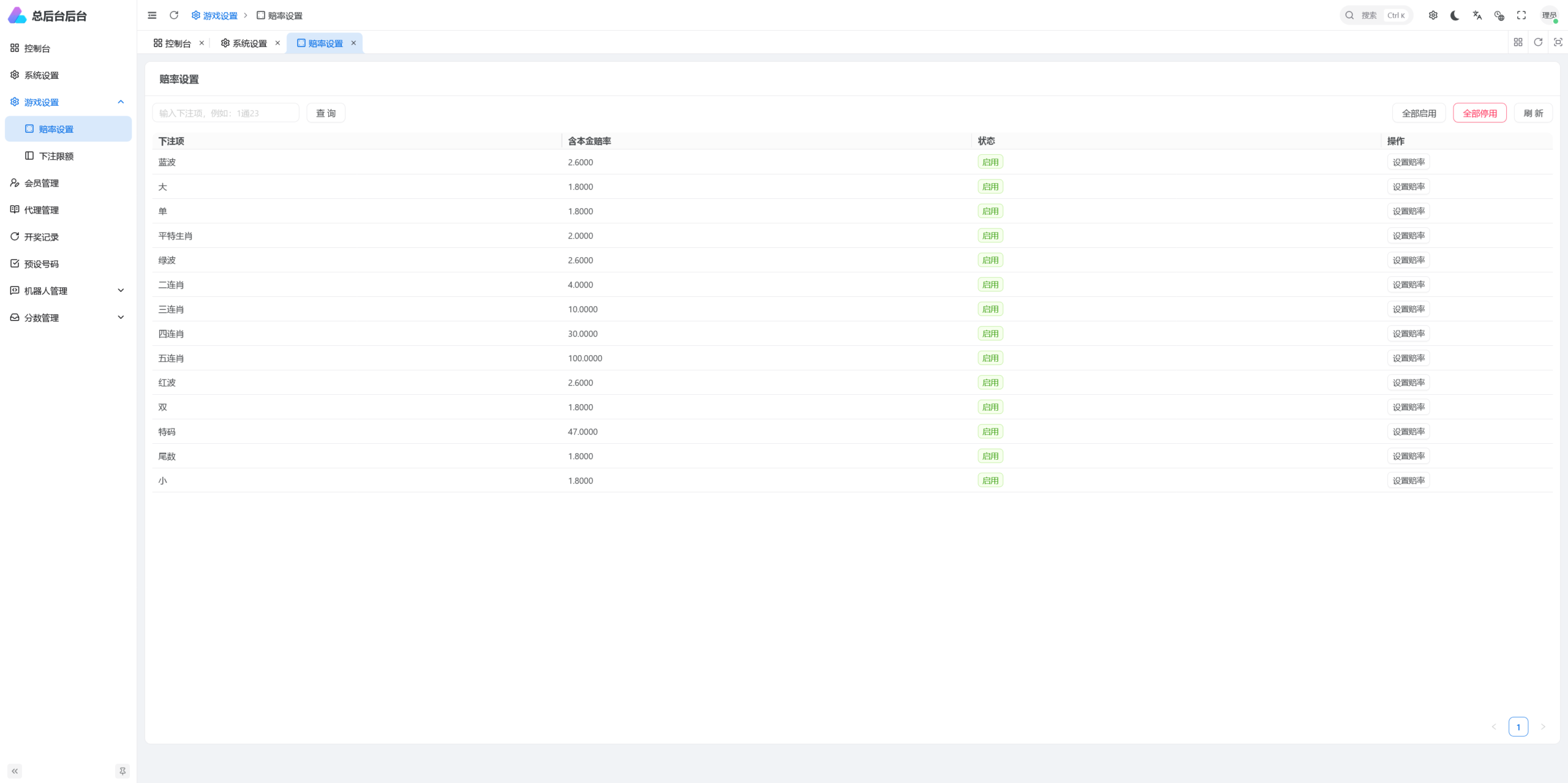
Task: Click the 启用 status tag for 平特生肖
Action: (990, 236)
